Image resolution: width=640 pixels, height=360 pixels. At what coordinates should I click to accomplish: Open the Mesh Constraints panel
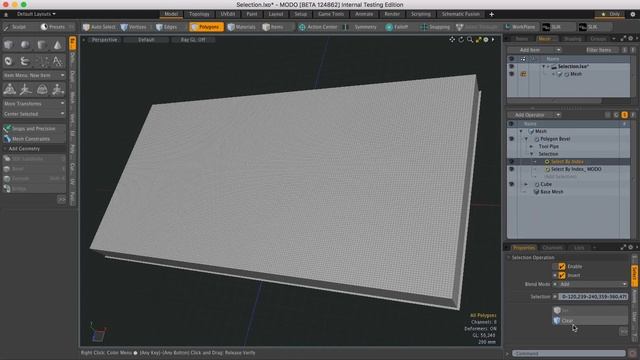point(34,139)
